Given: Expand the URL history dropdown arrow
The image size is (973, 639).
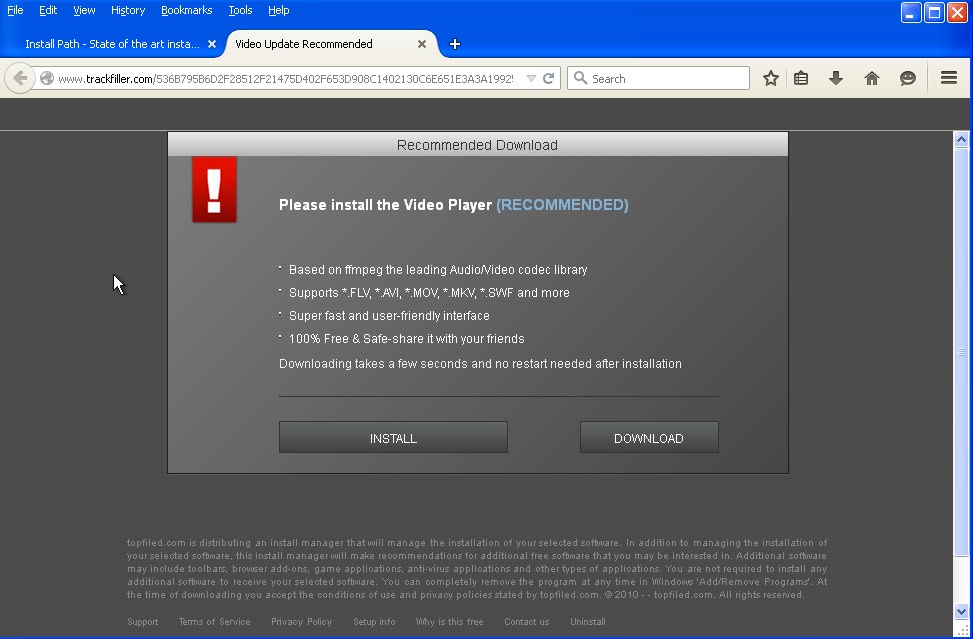Looking at the screenshot, I should pos(531,78).
